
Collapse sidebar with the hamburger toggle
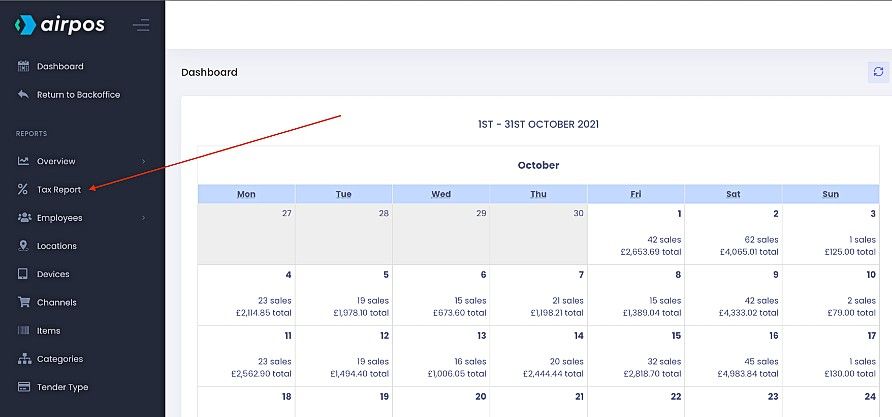point(141,25)
